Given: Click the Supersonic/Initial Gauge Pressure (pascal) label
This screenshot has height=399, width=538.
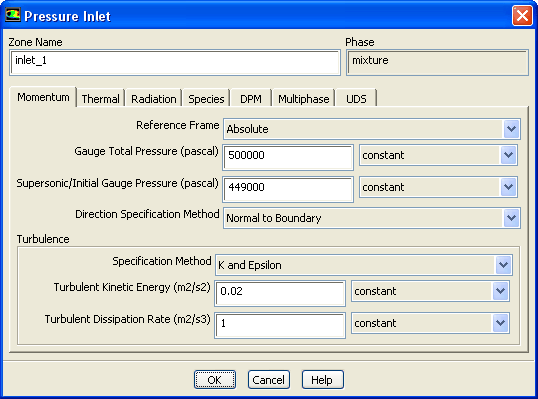Looking at the screenshot, I should coord(117,183).
